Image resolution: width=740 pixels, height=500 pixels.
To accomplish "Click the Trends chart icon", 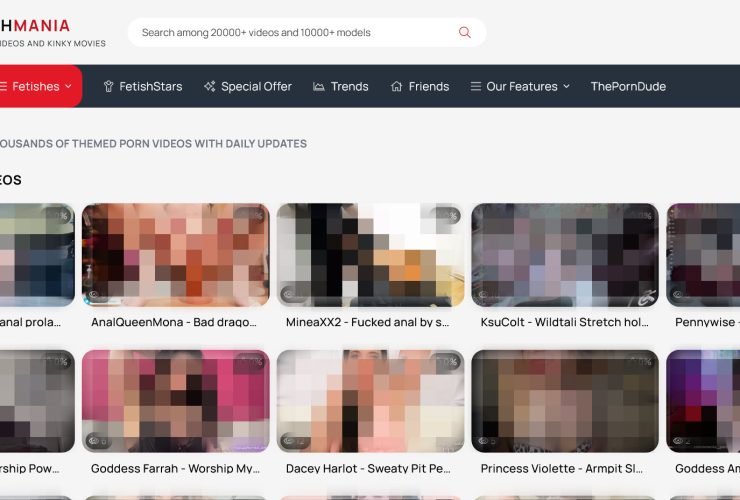I will point(319,87).
